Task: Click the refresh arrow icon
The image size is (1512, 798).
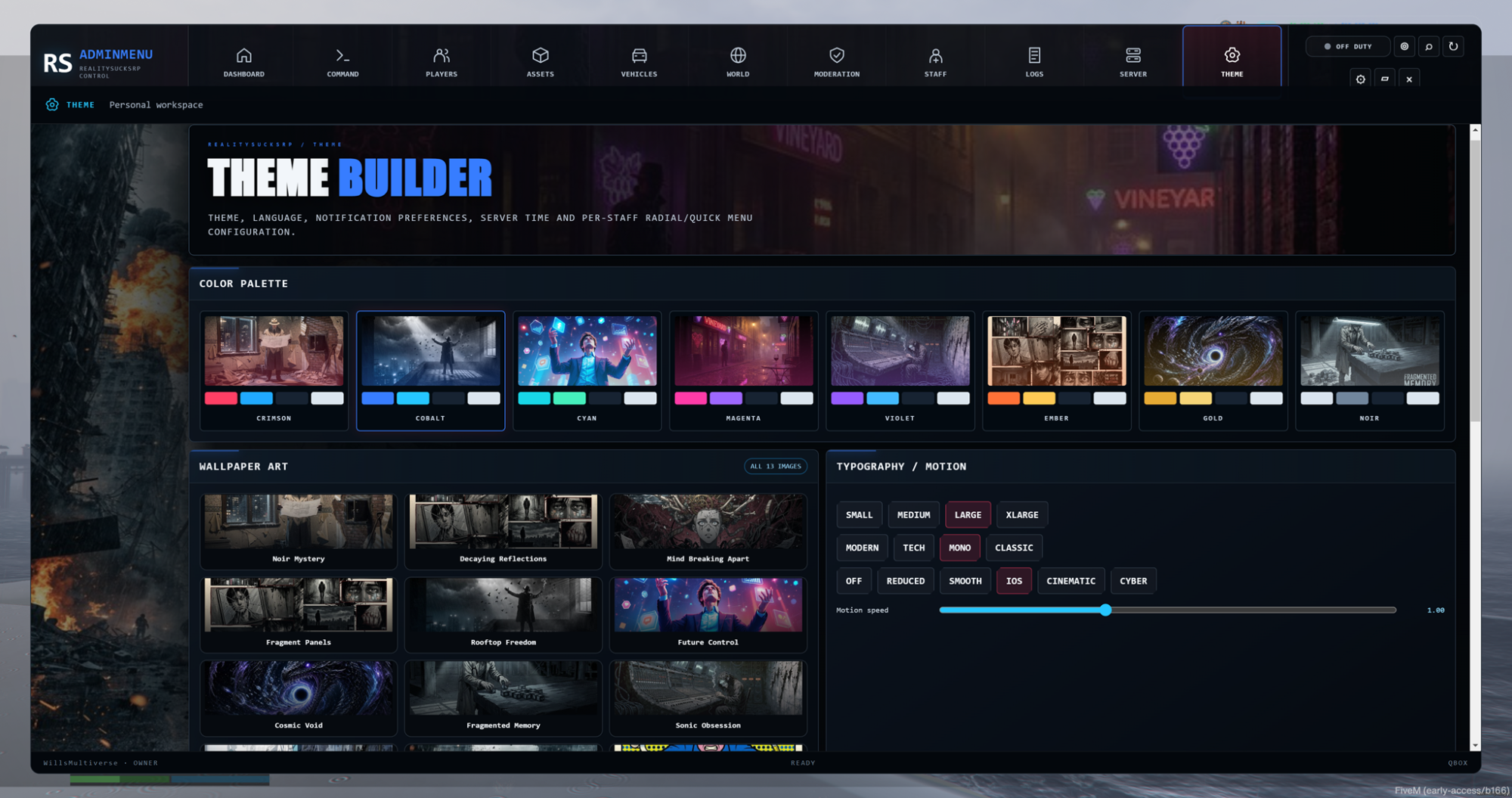Action: click(1453, 46)
